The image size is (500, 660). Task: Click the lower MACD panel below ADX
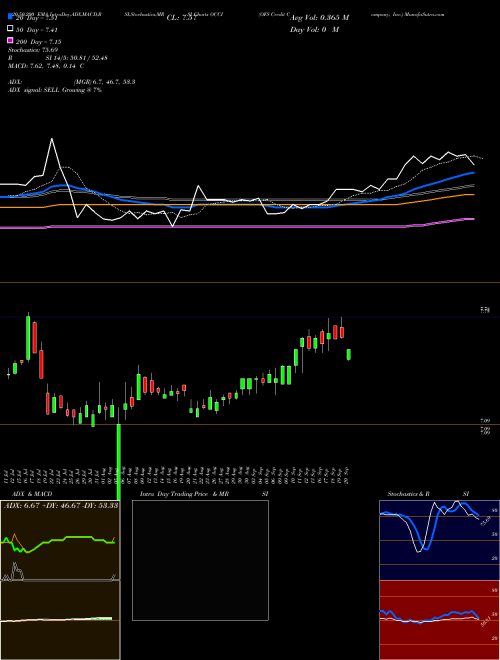coord(60,620)
